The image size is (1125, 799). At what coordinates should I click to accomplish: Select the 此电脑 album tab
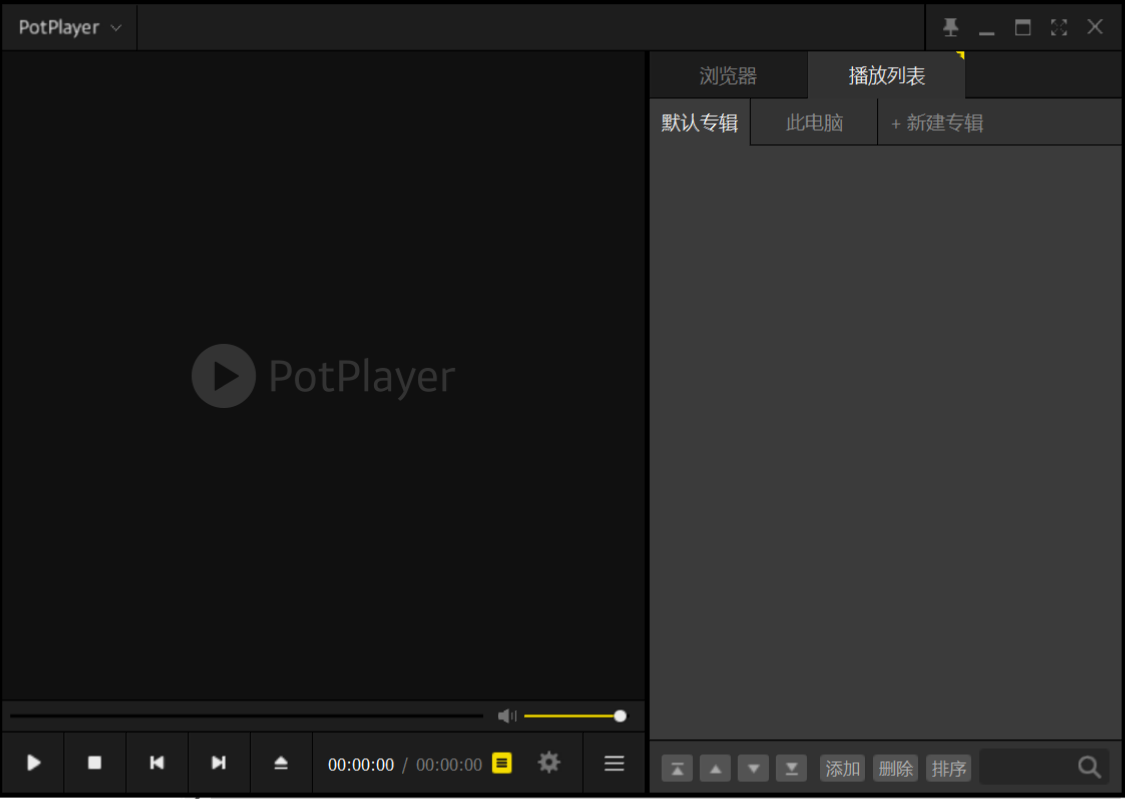tap(814, 123)
